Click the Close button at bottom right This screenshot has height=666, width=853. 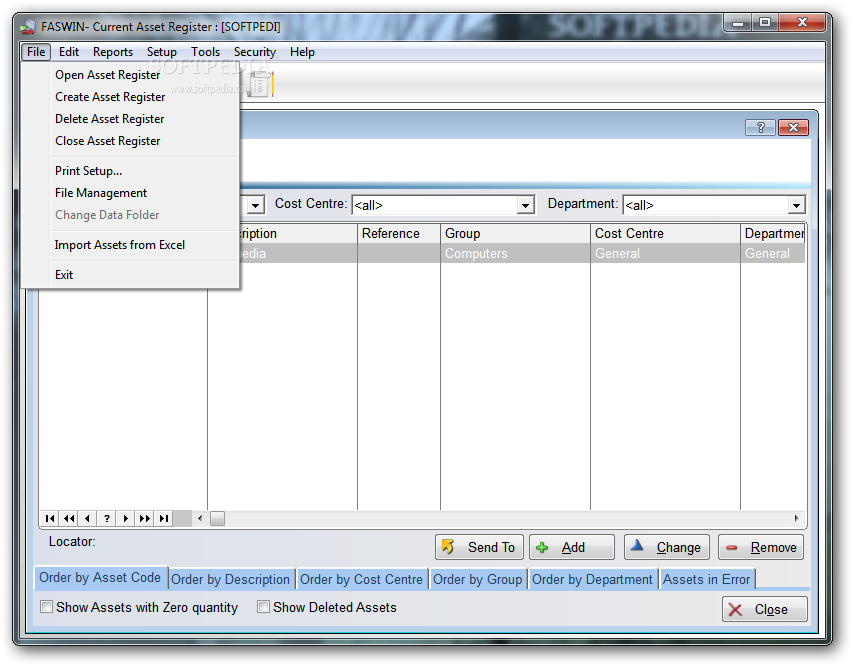tap(764, 609)
